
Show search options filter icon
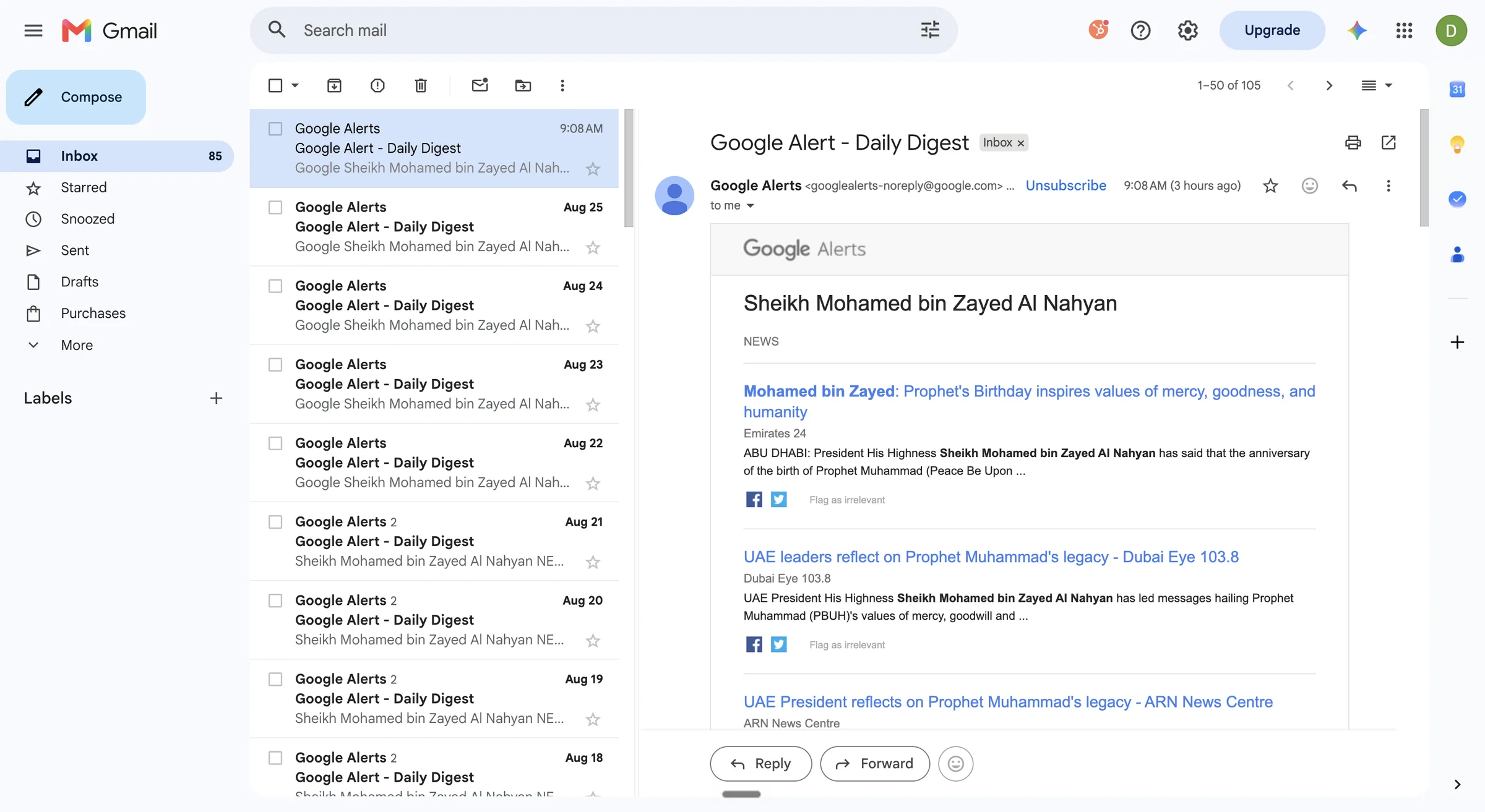click(x=930, y=30)
